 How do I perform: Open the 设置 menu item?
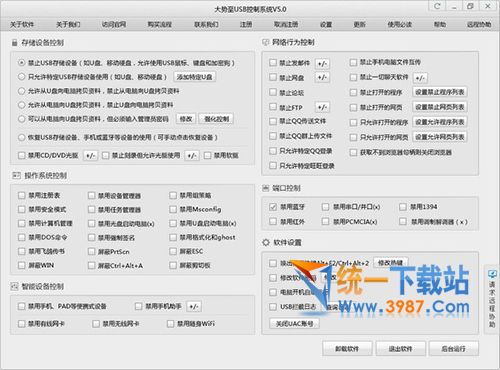[x=326, y=24]
